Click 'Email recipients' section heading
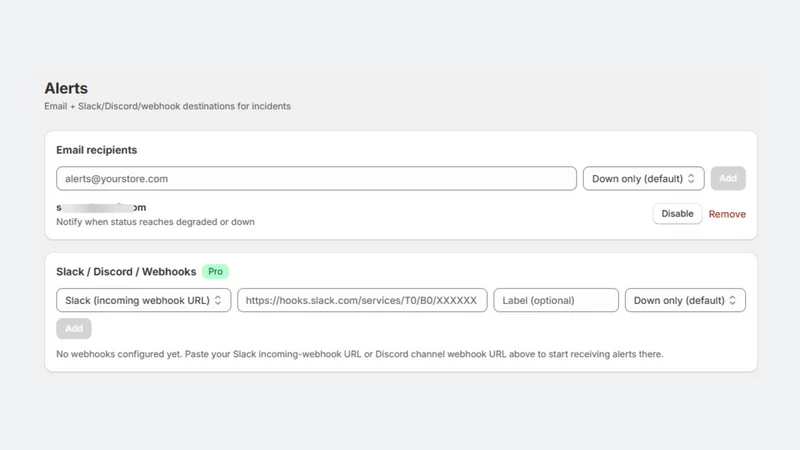Image resolution: width=800 pixels, height=450 pixels. point(96,150)
